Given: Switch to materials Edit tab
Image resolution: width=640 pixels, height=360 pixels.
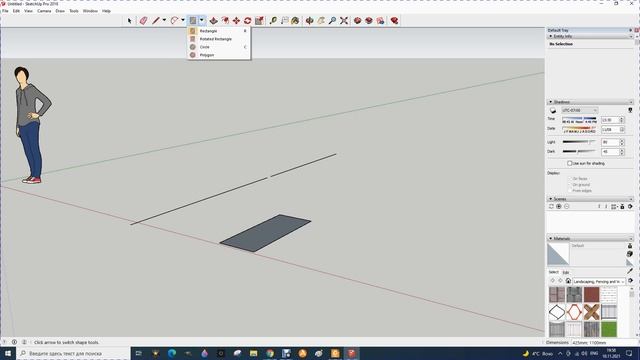Looking at the screenshot, I should 566,272.
